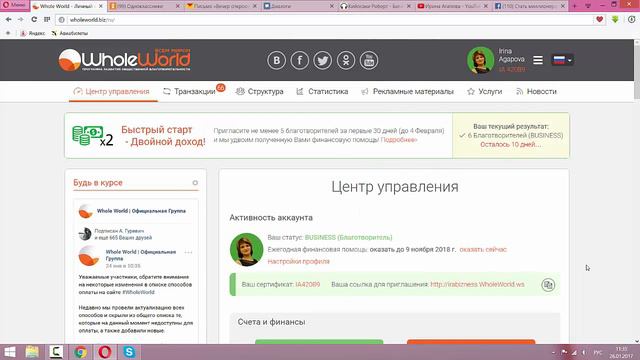Bookmark page with the heart icon
This screenshot has height=360, width=640.
coord(599,19)
